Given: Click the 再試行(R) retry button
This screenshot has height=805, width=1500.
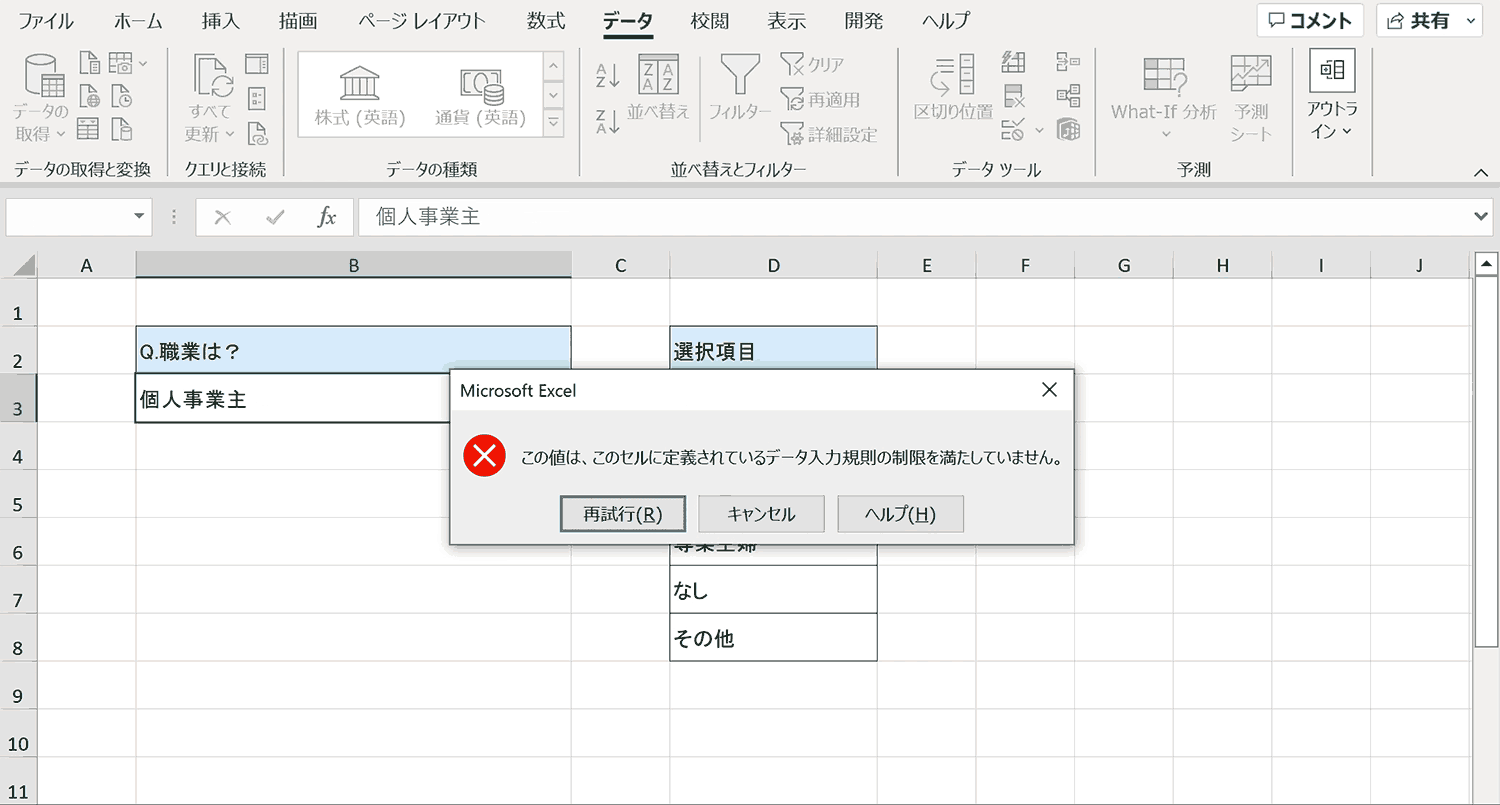Looking at the screenshot, I should click(x=623, y=514).
